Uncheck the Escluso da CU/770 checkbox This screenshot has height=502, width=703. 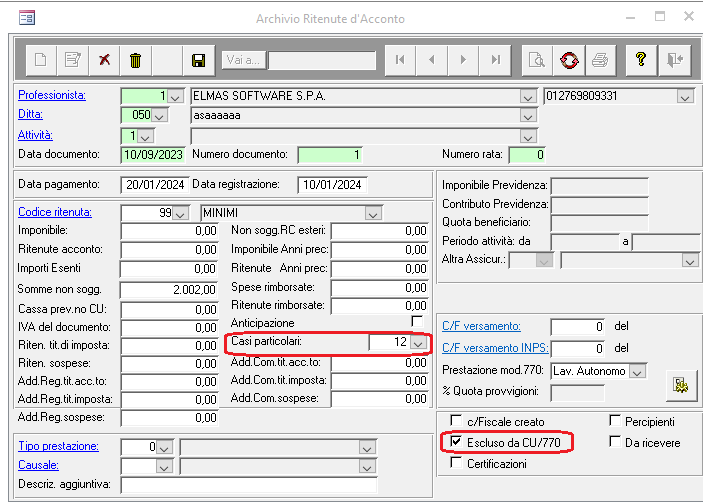[456, 441]
